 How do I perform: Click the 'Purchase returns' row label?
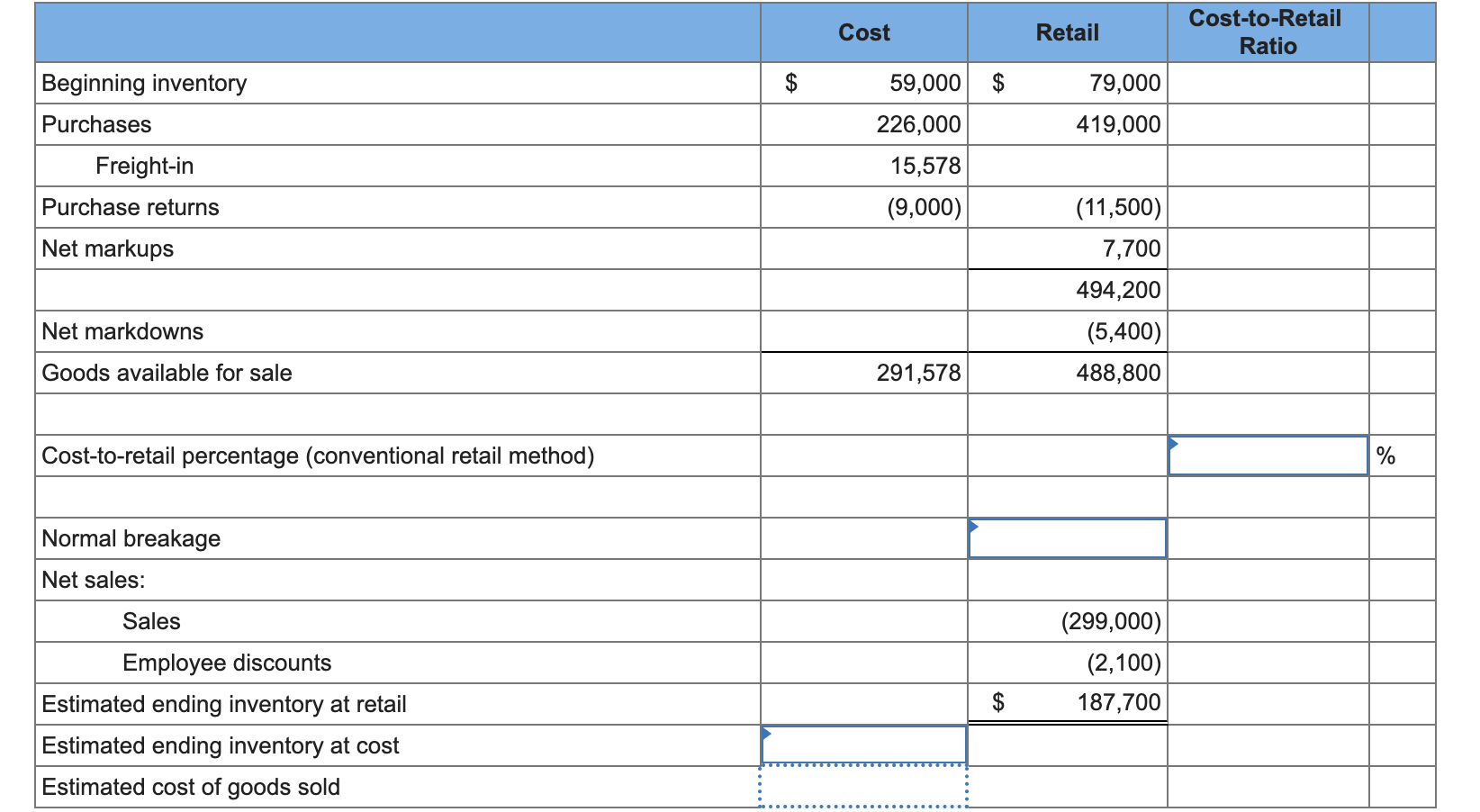pos(131,207)
